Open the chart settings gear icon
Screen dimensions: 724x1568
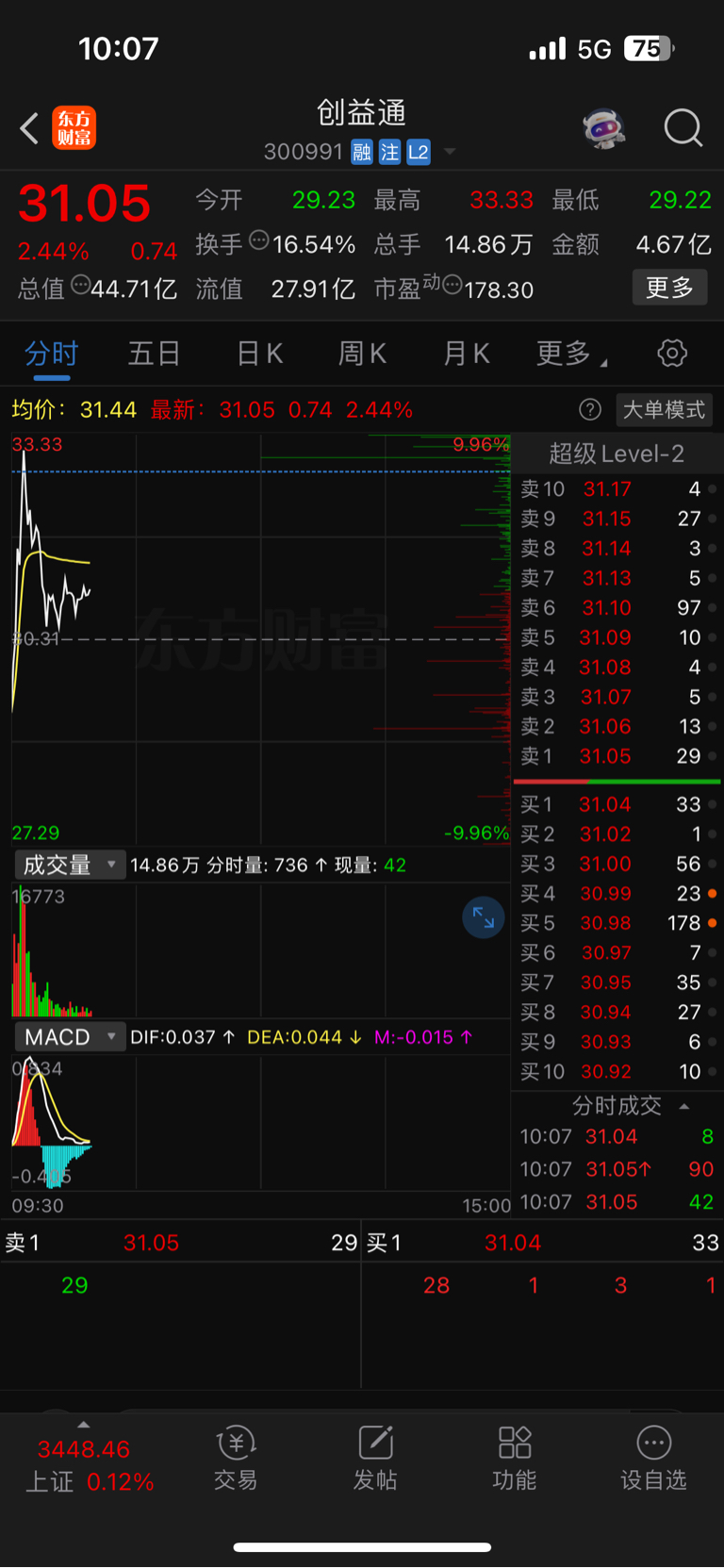[x=672, y=354]
